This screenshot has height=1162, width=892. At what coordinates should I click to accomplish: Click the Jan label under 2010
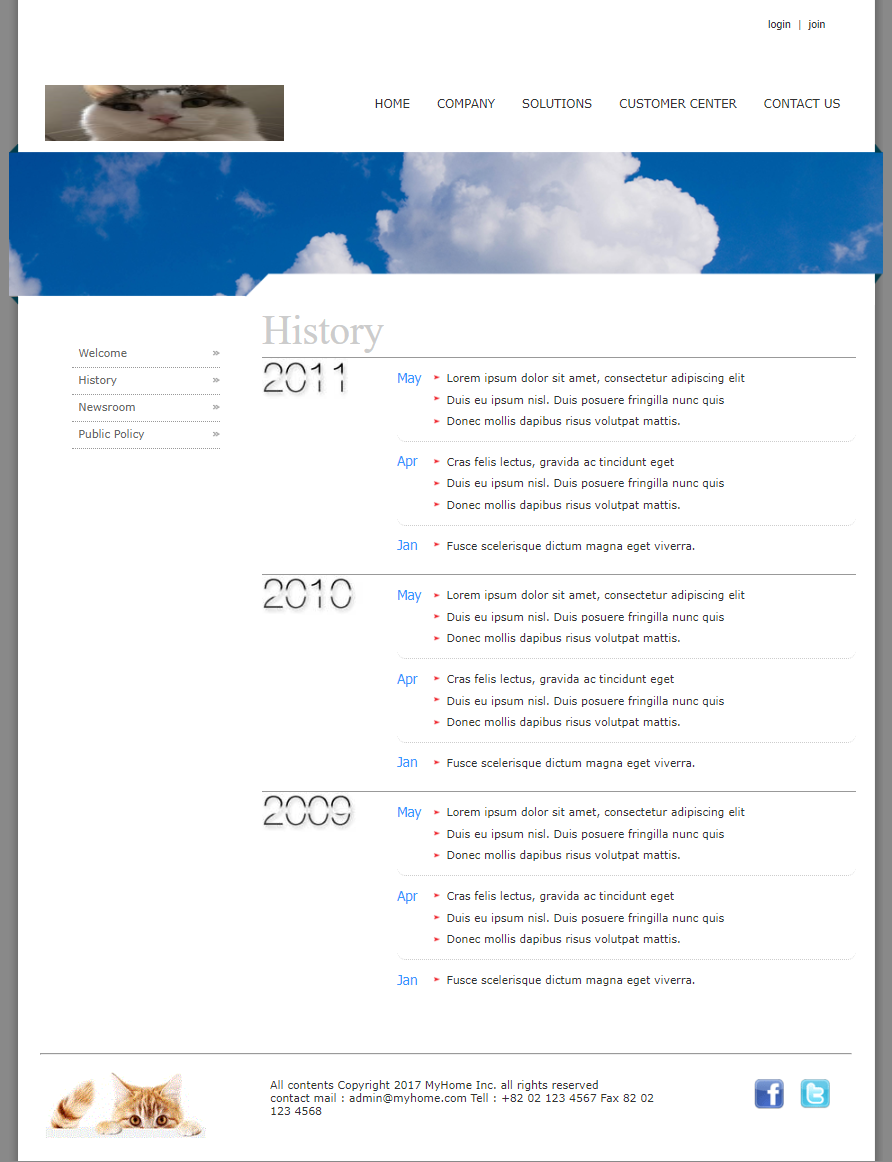point(407,763)
